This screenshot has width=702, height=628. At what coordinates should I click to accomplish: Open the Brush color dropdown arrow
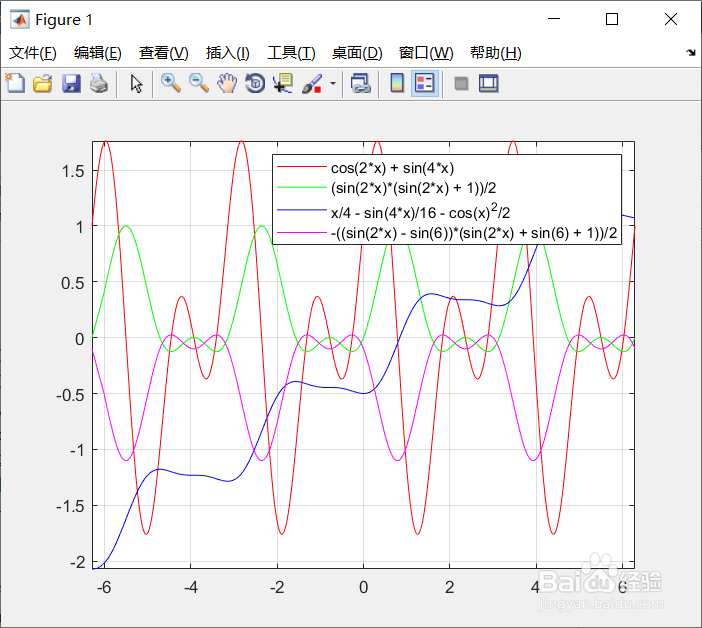pos(333,84)
